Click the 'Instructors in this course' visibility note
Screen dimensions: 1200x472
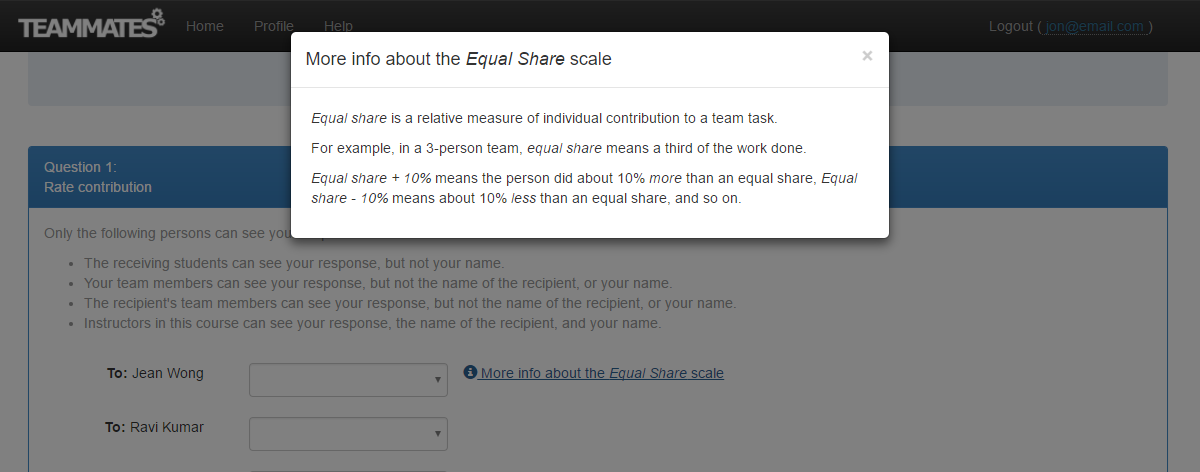click(x=373, y=324)
